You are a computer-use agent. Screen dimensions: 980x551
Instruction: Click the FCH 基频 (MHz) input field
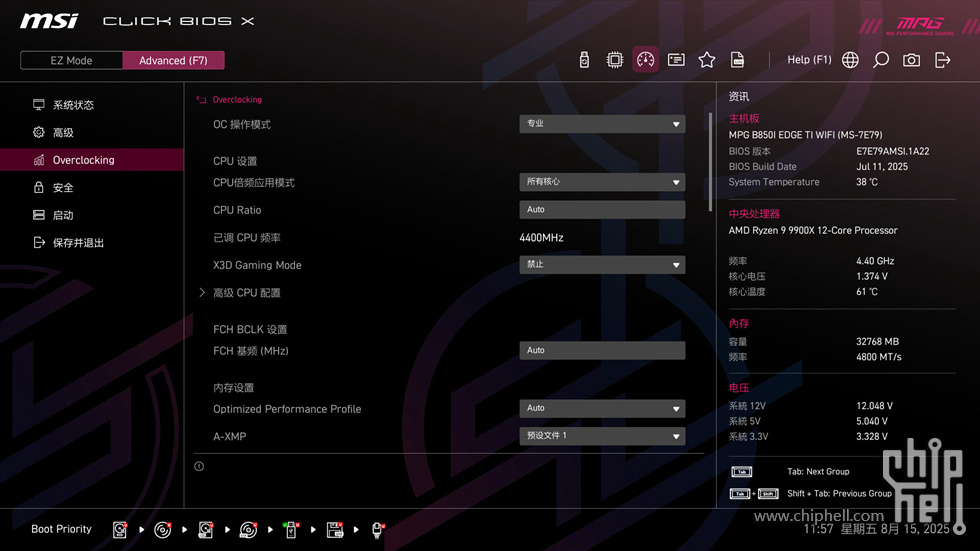tap(602, 350)
